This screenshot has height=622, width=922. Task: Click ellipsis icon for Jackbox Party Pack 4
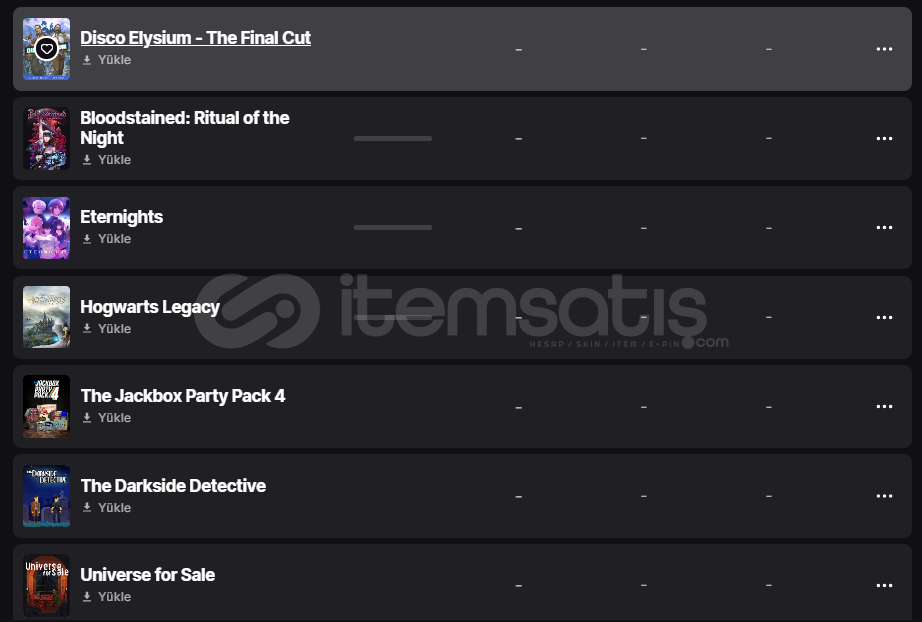click(x=884, y=407)
